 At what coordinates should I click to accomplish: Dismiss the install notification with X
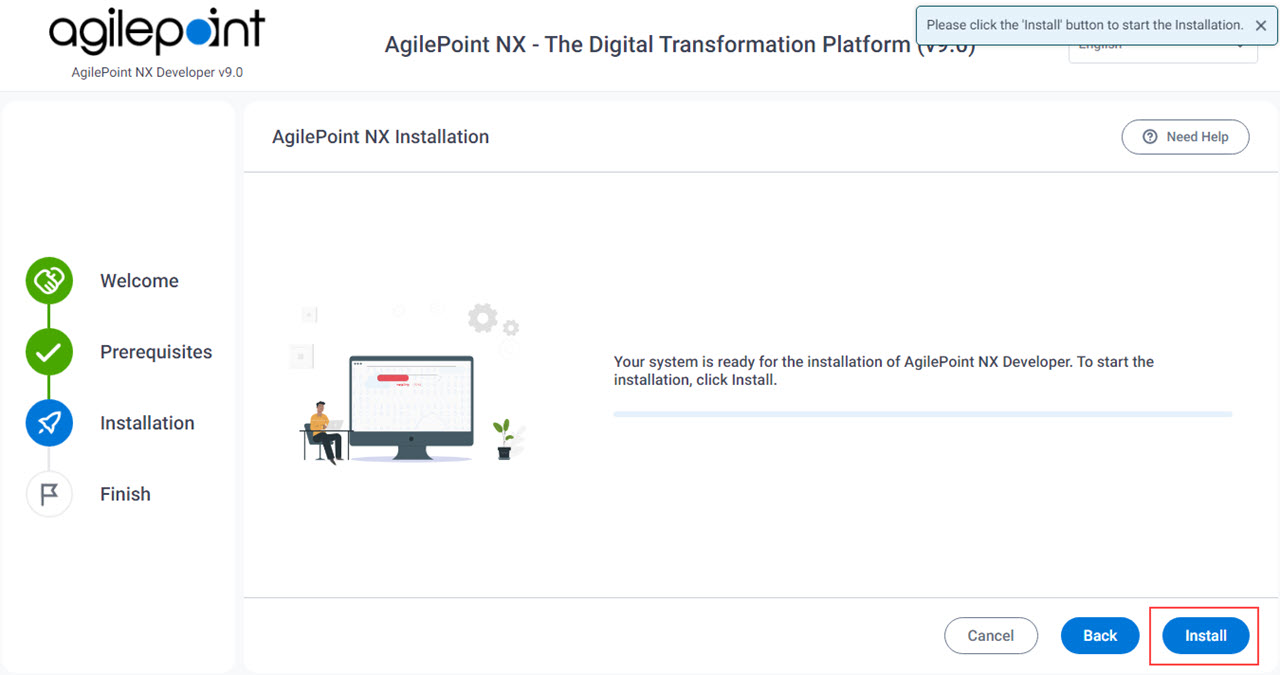tap(1261, 26)
